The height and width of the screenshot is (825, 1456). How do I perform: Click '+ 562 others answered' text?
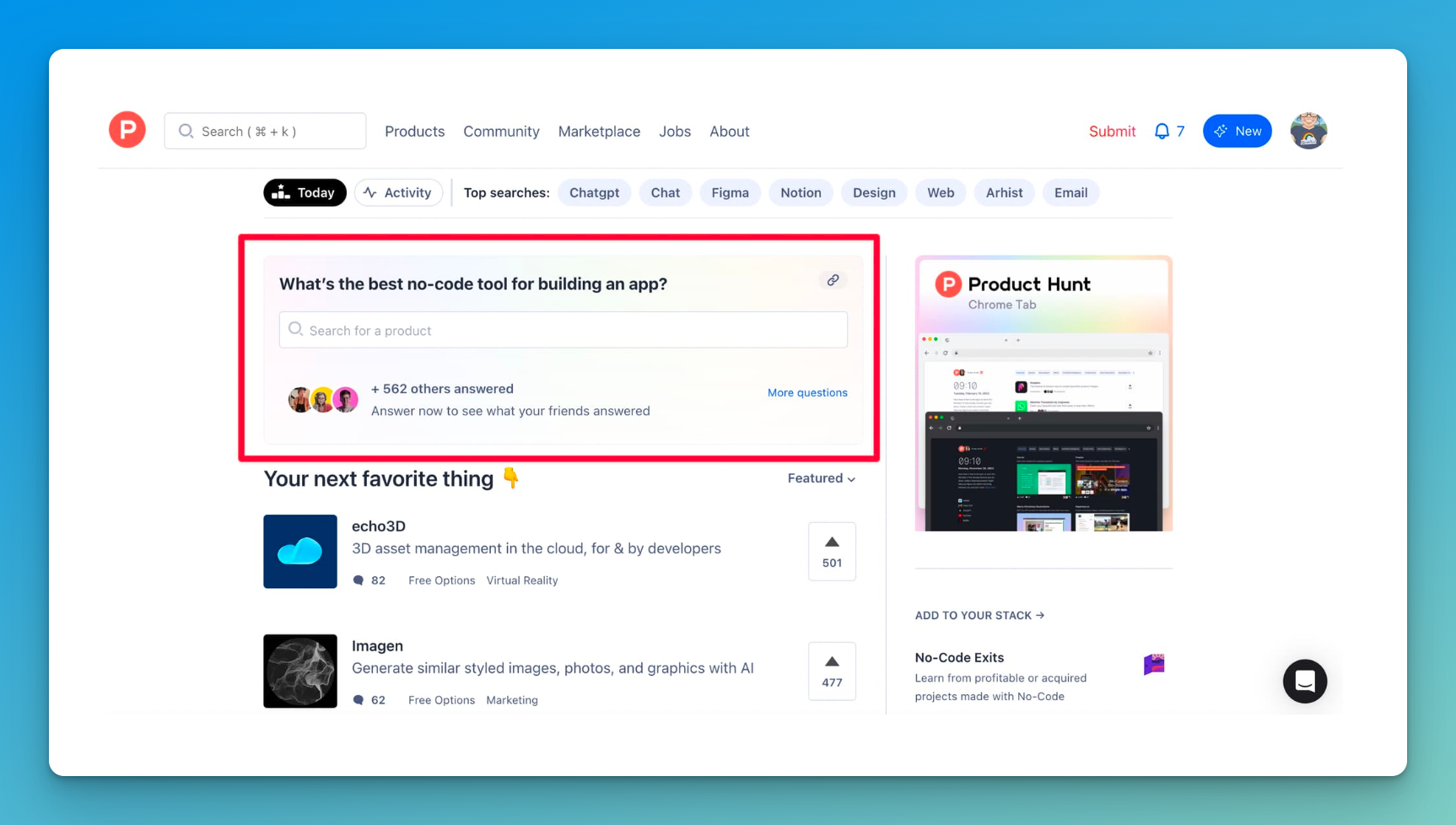point(442,389)
